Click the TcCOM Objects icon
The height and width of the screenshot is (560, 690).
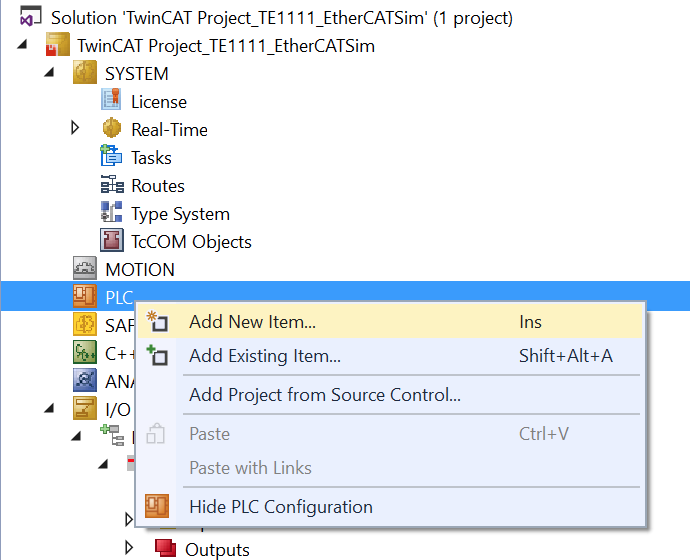click(112, 240)
